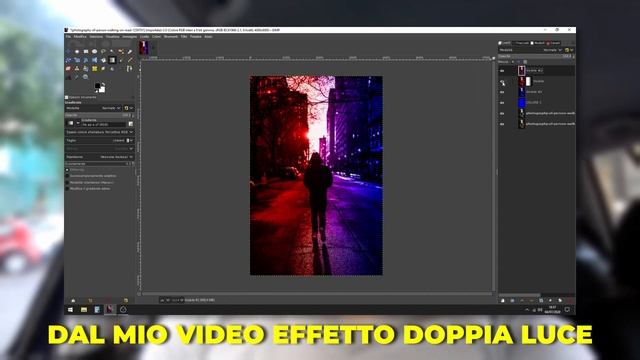The width and height of the screenshot is (640, 360).
Task: Select the Free Select lasso tool
Action: [x=103, y=51]
